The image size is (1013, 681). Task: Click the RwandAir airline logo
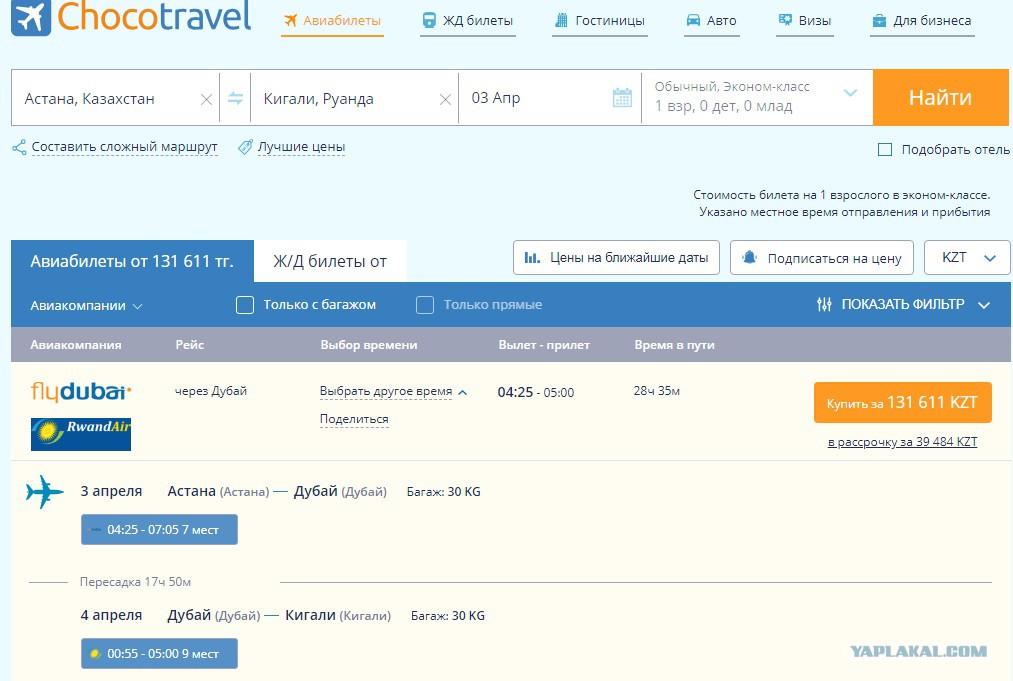tap(81, 434)
